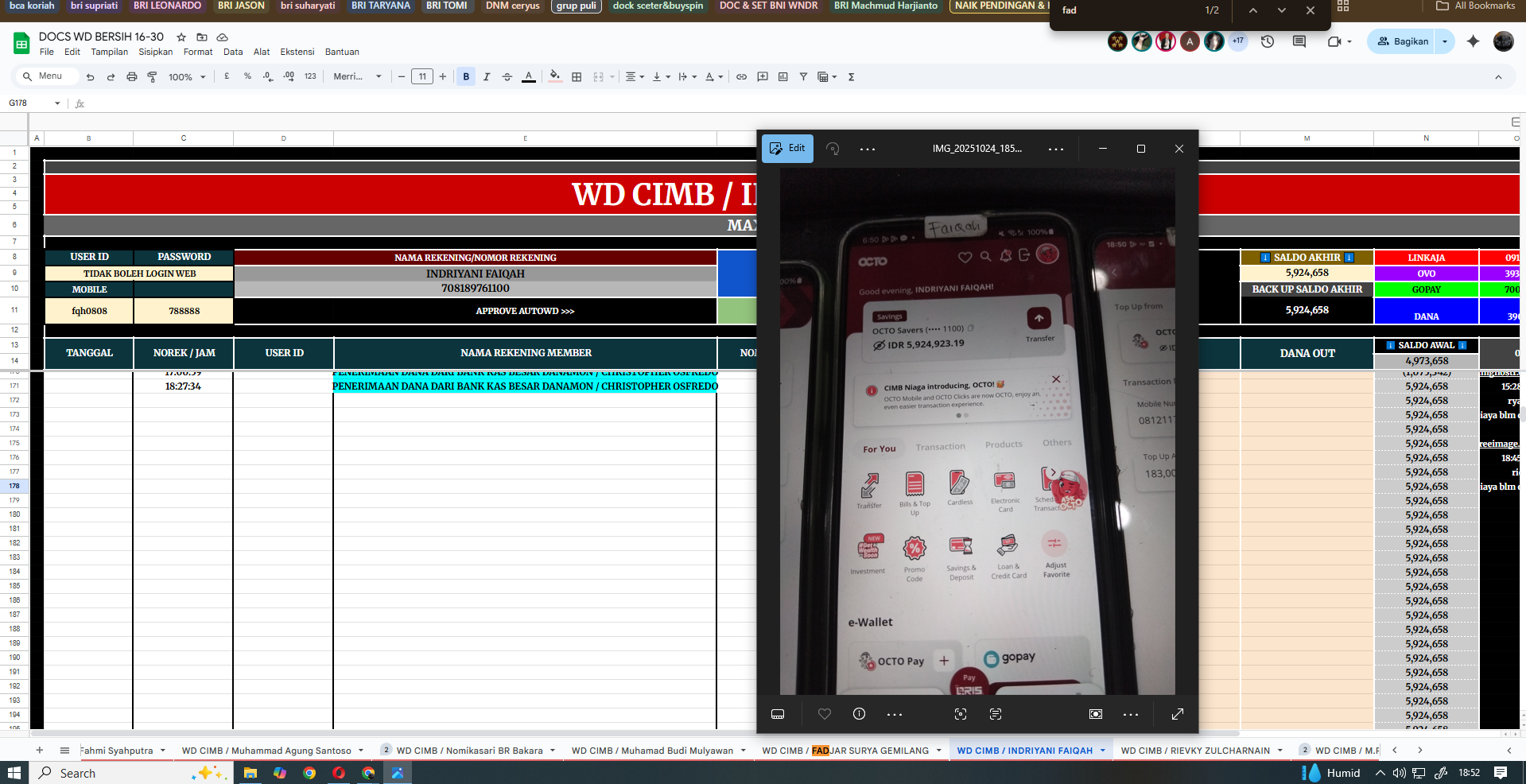Viewport: 1526px width, 784px height.
Task: Search the menus box
Action: [48, 76]
